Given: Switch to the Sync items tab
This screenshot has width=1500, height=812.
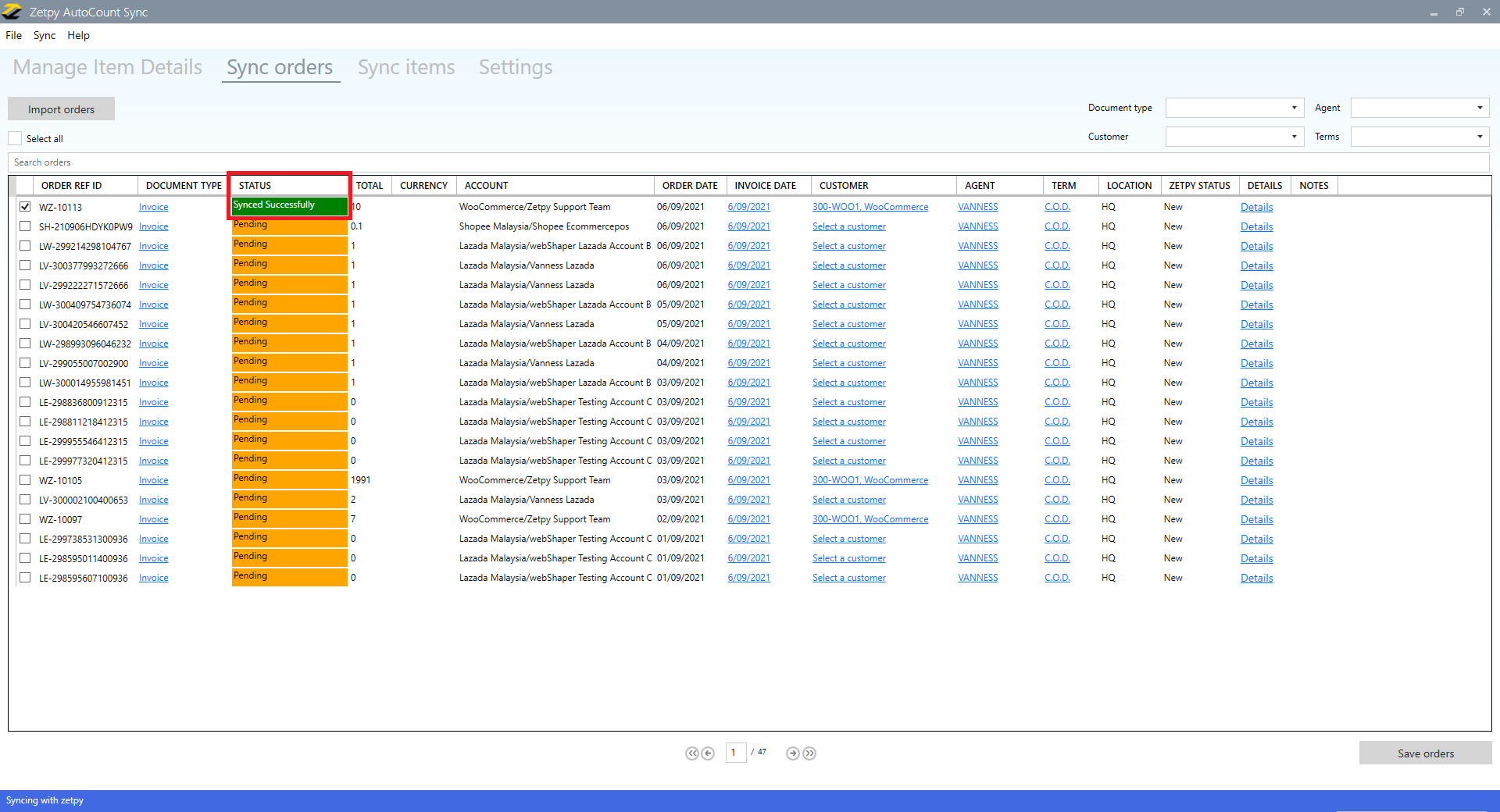Looking at the screenshot, I should click(x=405, y=67).
